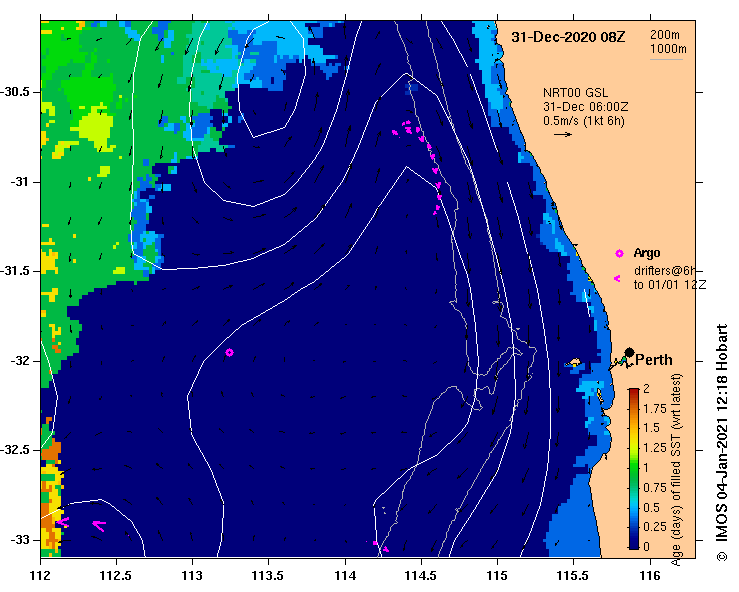
Task: Click the Rottnest Island shape west of Perth
Action: [x=574, y=363]
